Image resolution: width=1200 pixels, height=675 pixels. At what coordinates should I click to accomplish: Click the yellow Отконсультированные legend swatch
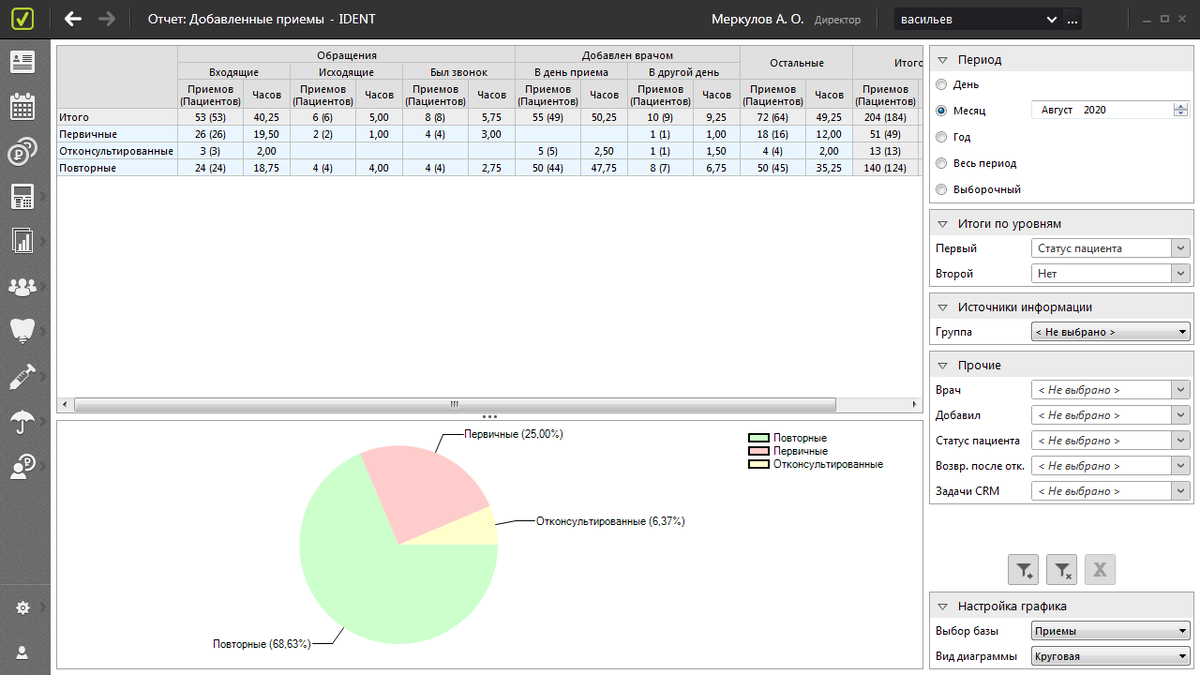pos(759,464)
